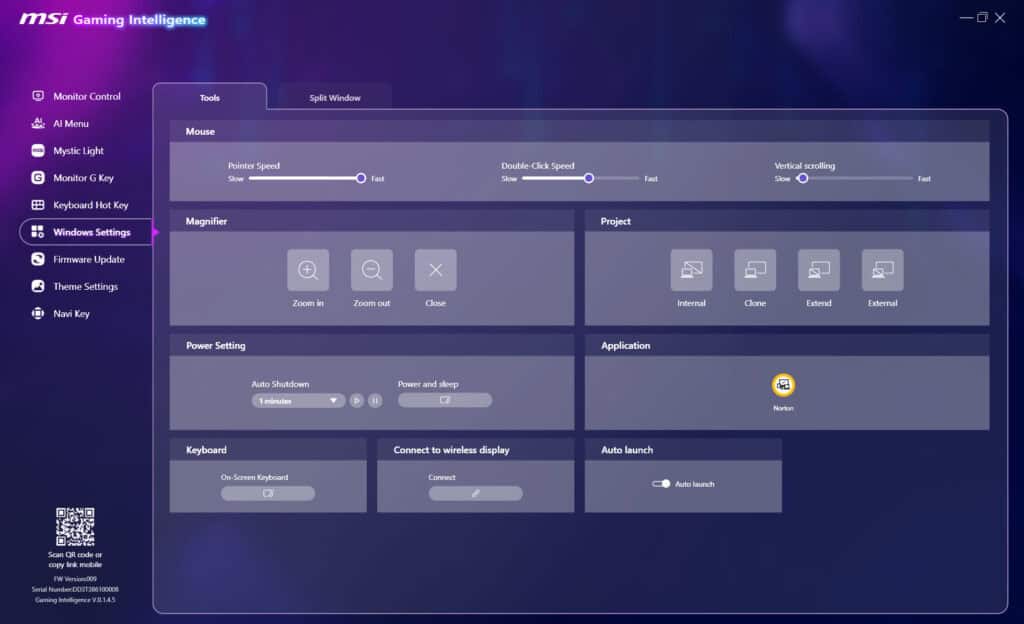This screenshot has width=1024, height=624.
Task: Launch the Norton application icon
Action: pyautogui.click(x=783, y=385)
